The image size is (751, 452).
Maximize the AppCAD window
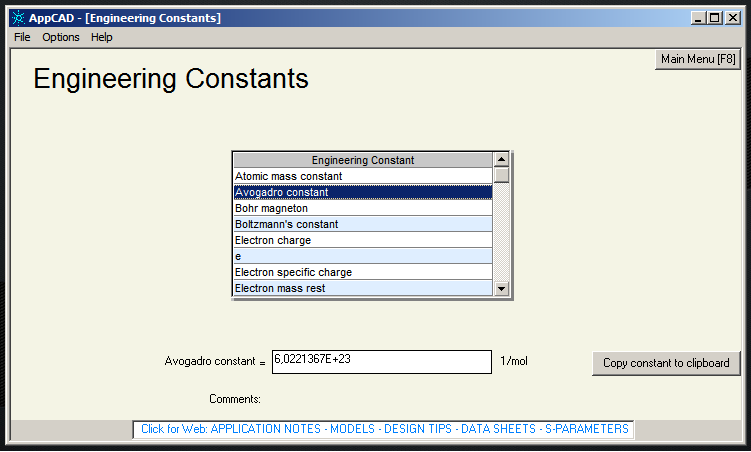point(714,17)
